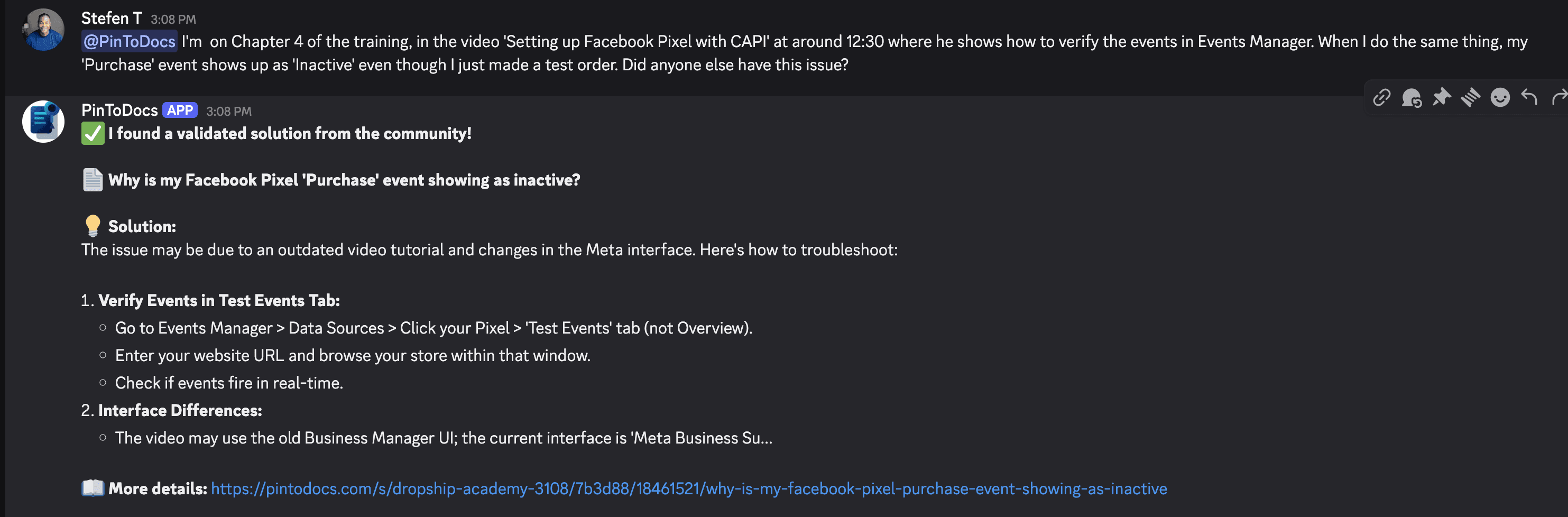Image resolution: width=1568 pixels, height=517 pixels.
Task: Click the username PinToDocs
Action: (119, 110)
